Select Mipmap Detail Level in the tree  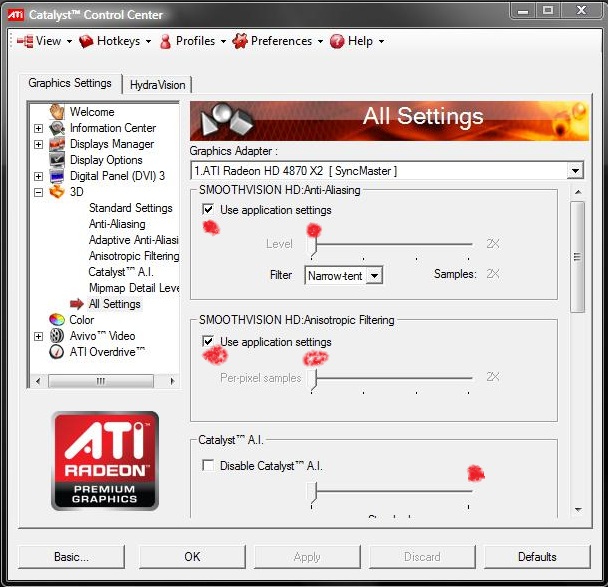pyautogui.click(x=134, y=288)
